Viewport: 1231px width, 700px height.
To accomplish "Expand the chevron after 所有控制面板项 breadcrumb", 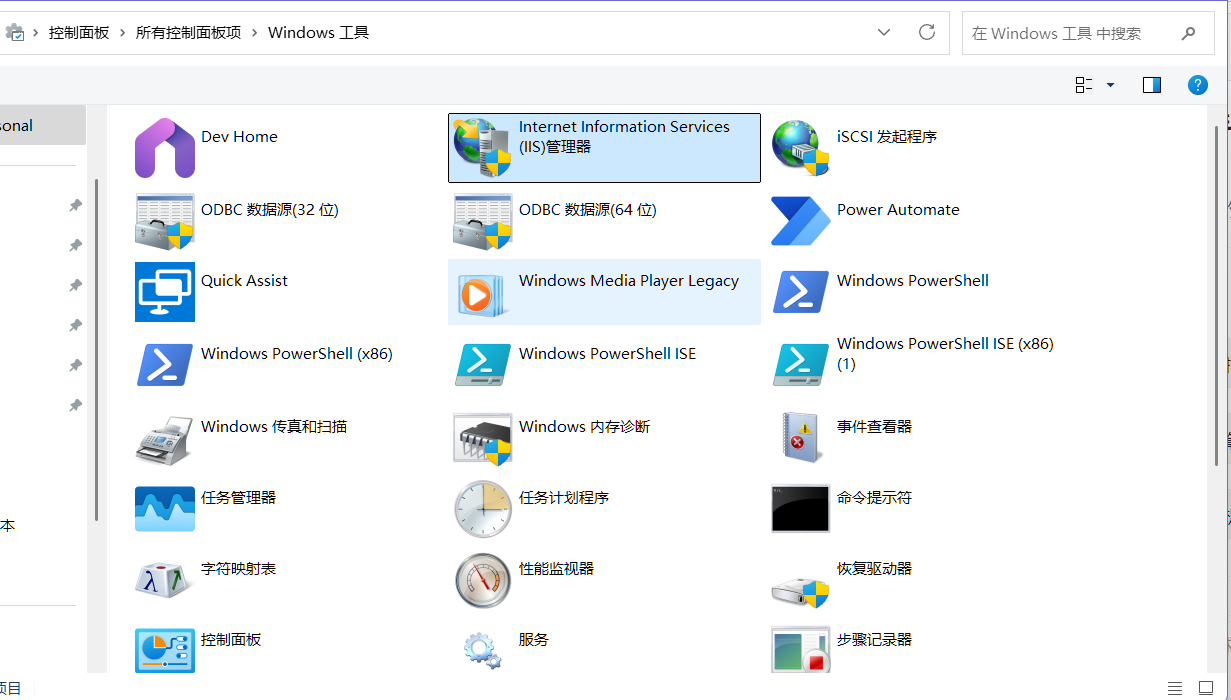I will pos(255,33).
